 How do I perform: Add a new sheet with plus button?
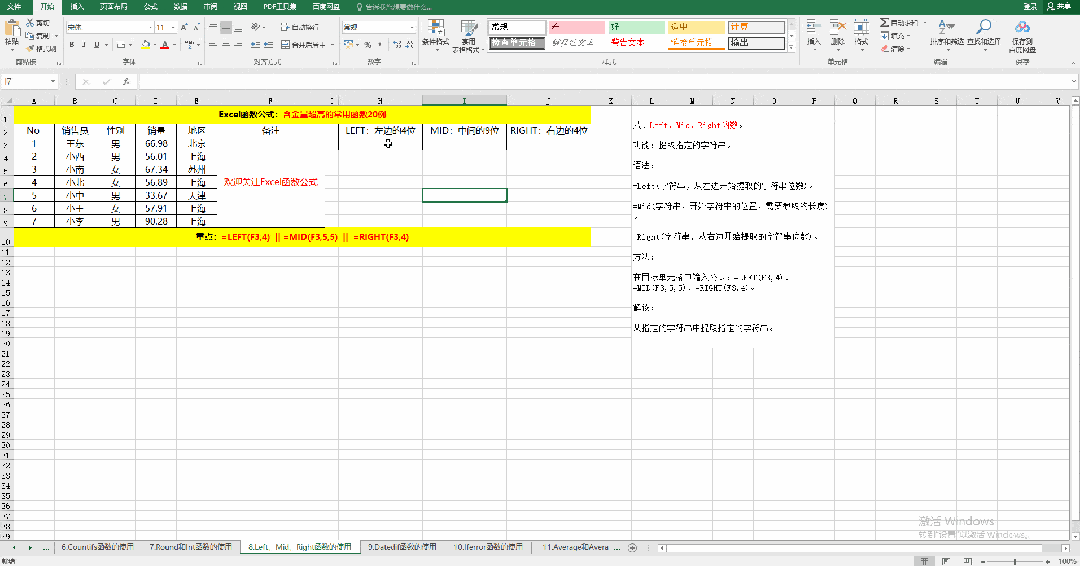click(x=632, y=548)
